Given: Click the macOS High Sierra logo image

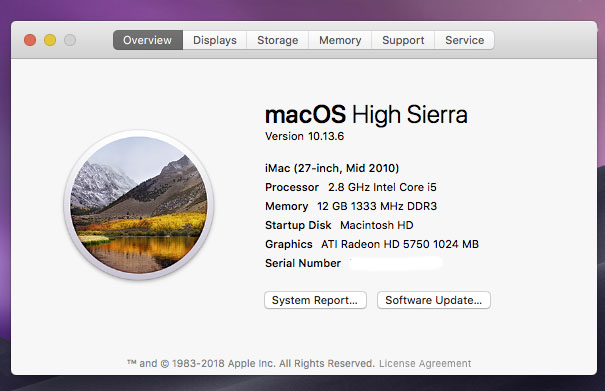Looking at the screenshot, I should (139, 205).
